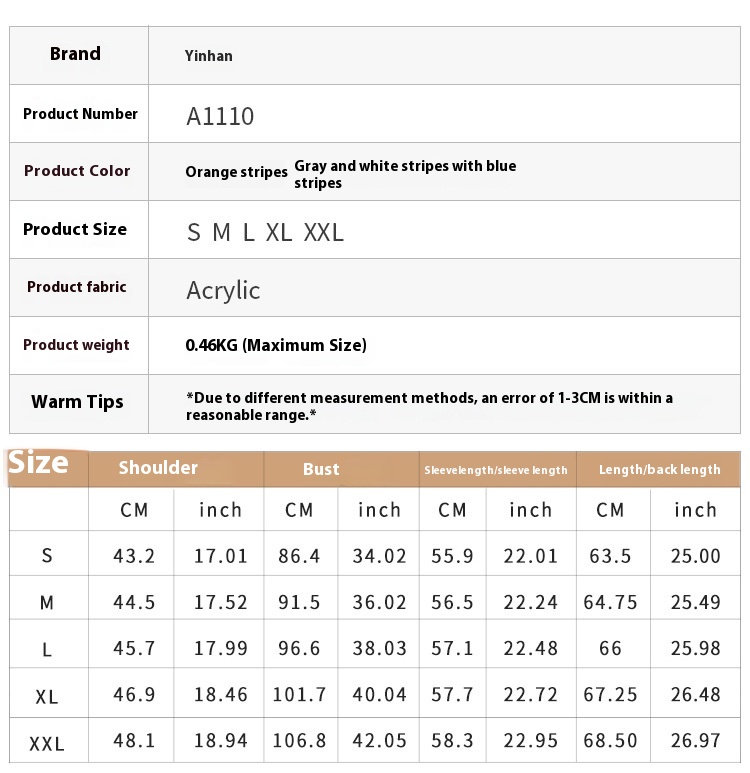Screen dimensions: 750x773
Task: Click the Brand row label
Action: point(76,54)
